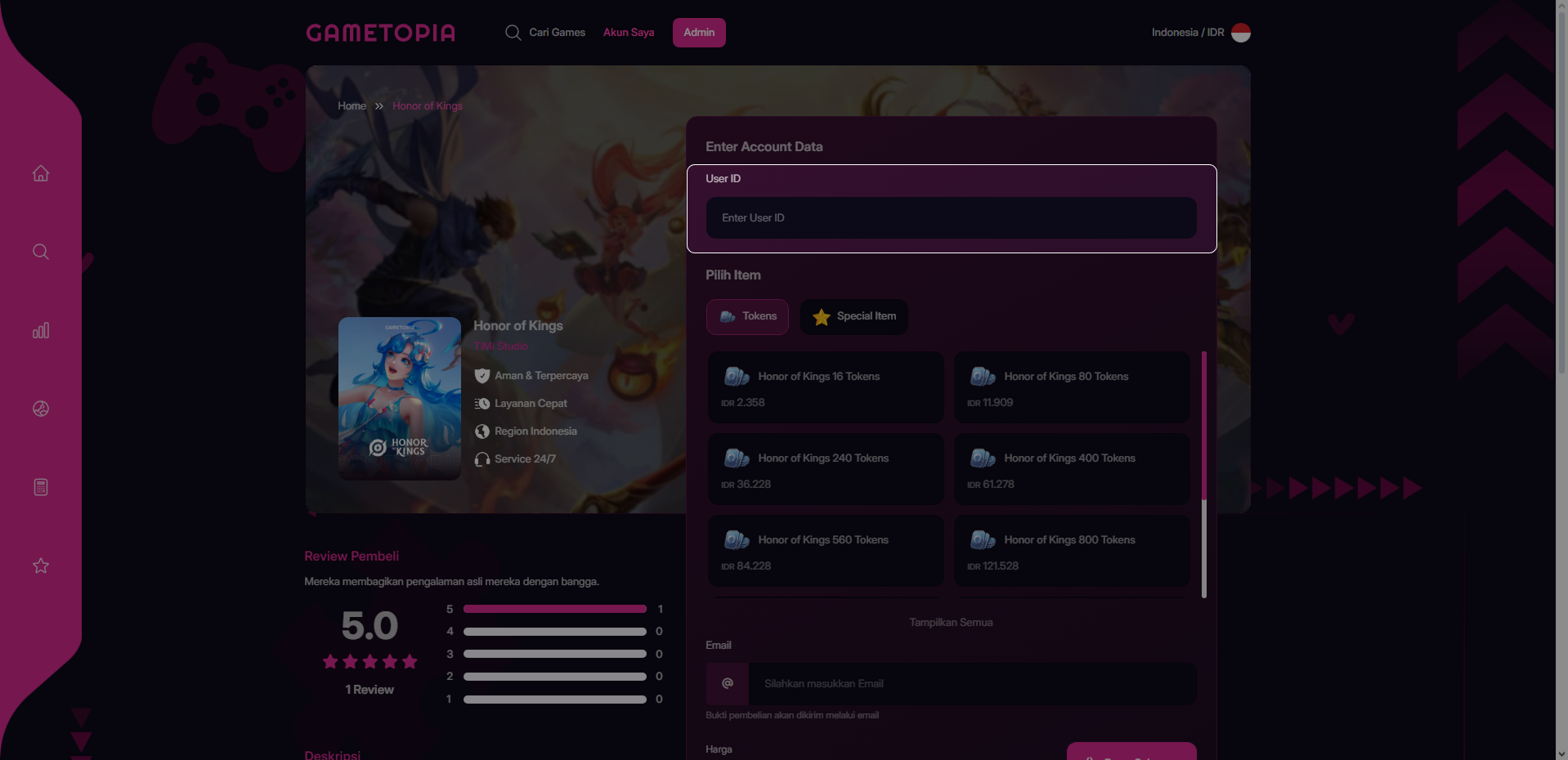Click the Admin button
Screen dimensions: 1568x760
click(x=699, y=33)
